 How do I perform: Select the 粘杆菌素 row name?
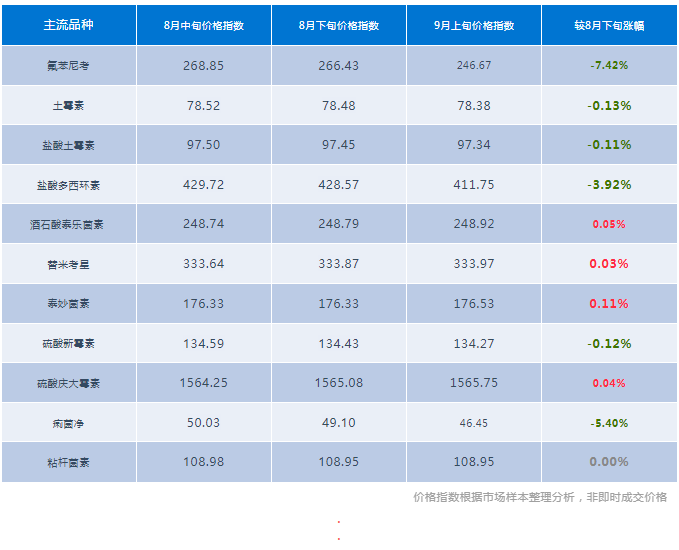[x=68, y=463]
